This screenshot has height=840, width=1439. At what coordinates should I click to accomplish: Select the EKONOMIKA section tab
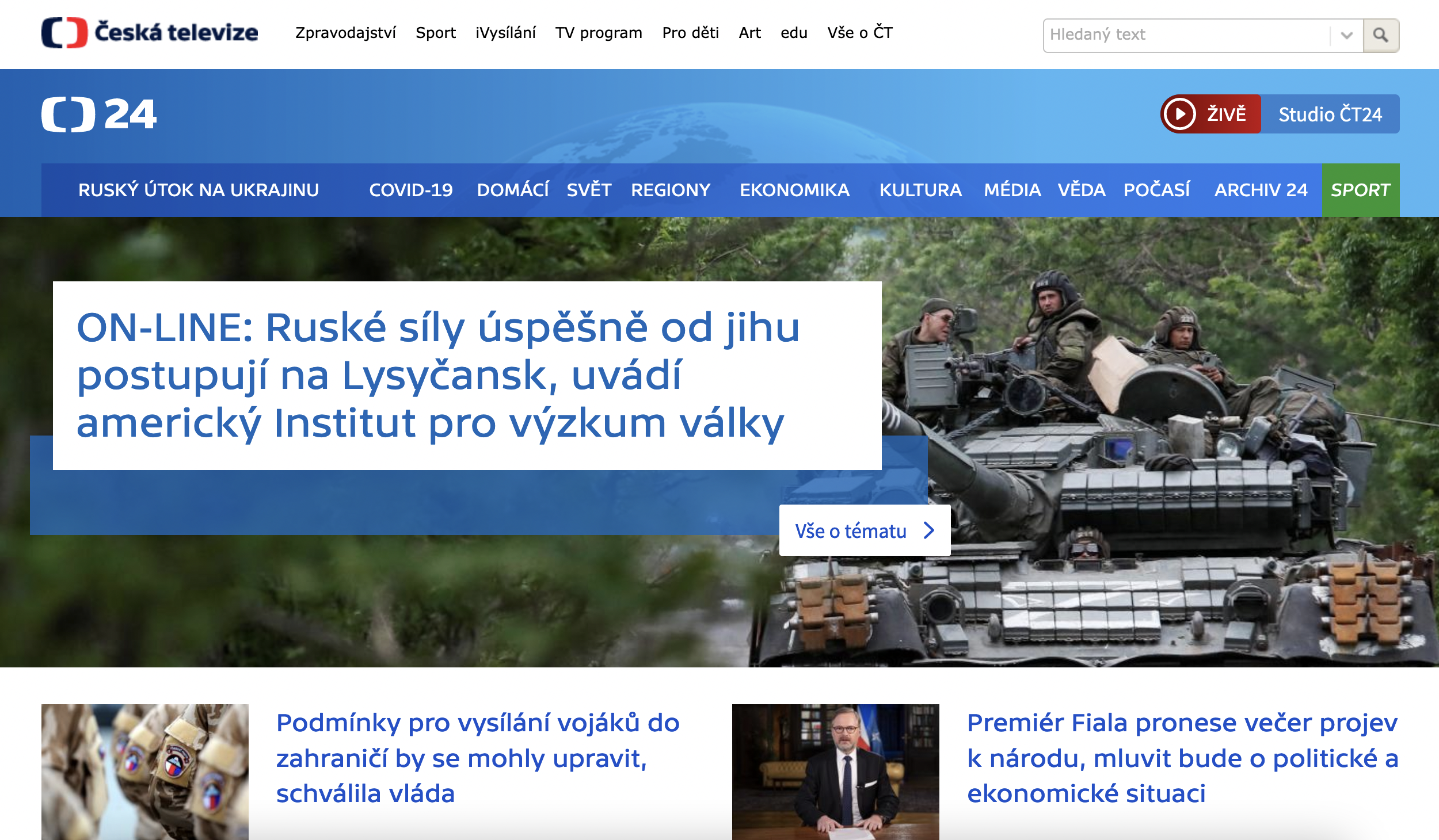794,190
